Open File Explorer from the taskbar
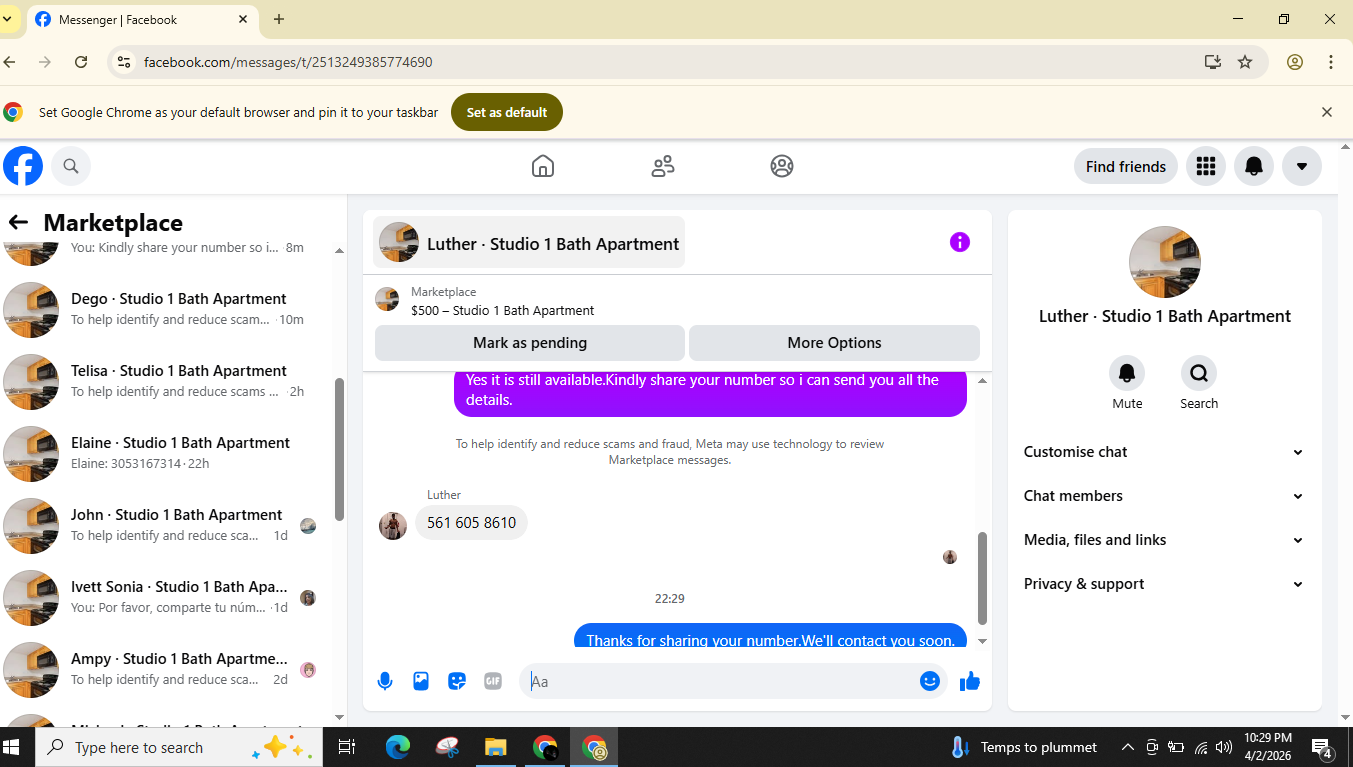Image resolution: width=1353 pixels, height=767 pixels. (x=496, y=747)
